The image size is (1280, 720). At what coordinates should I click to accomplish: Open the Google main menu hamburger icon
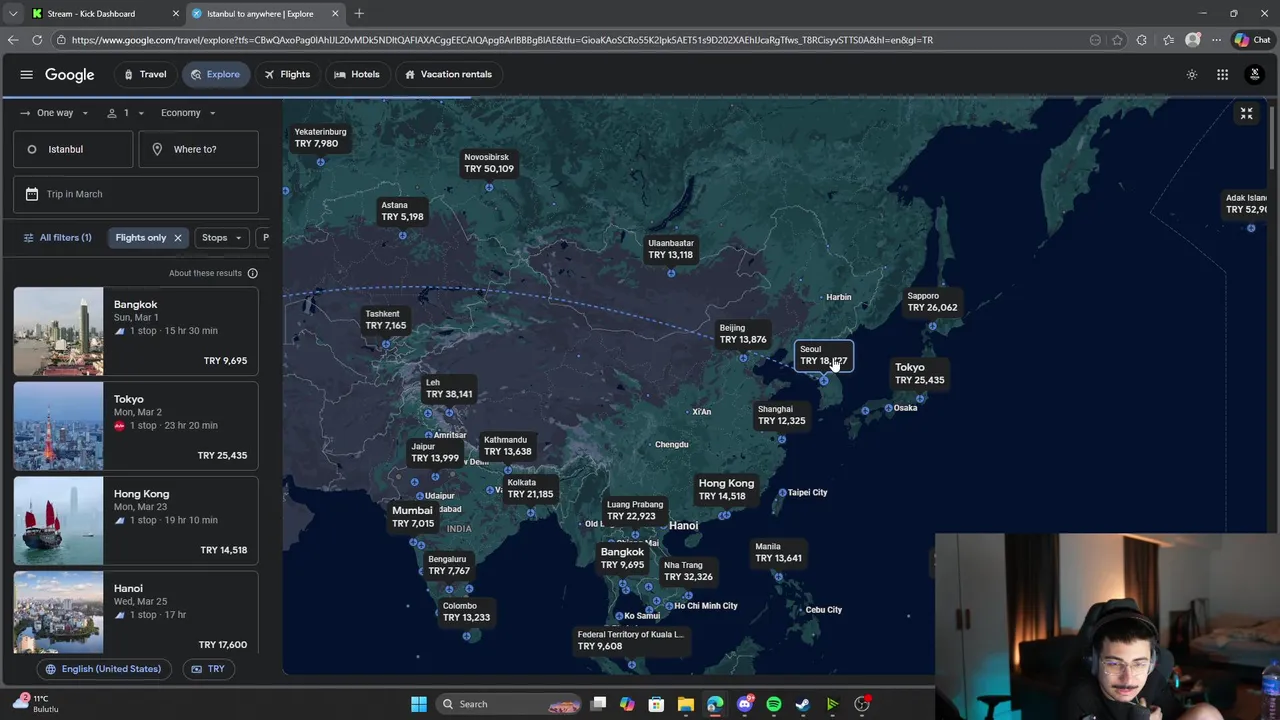tap(27, 75)
